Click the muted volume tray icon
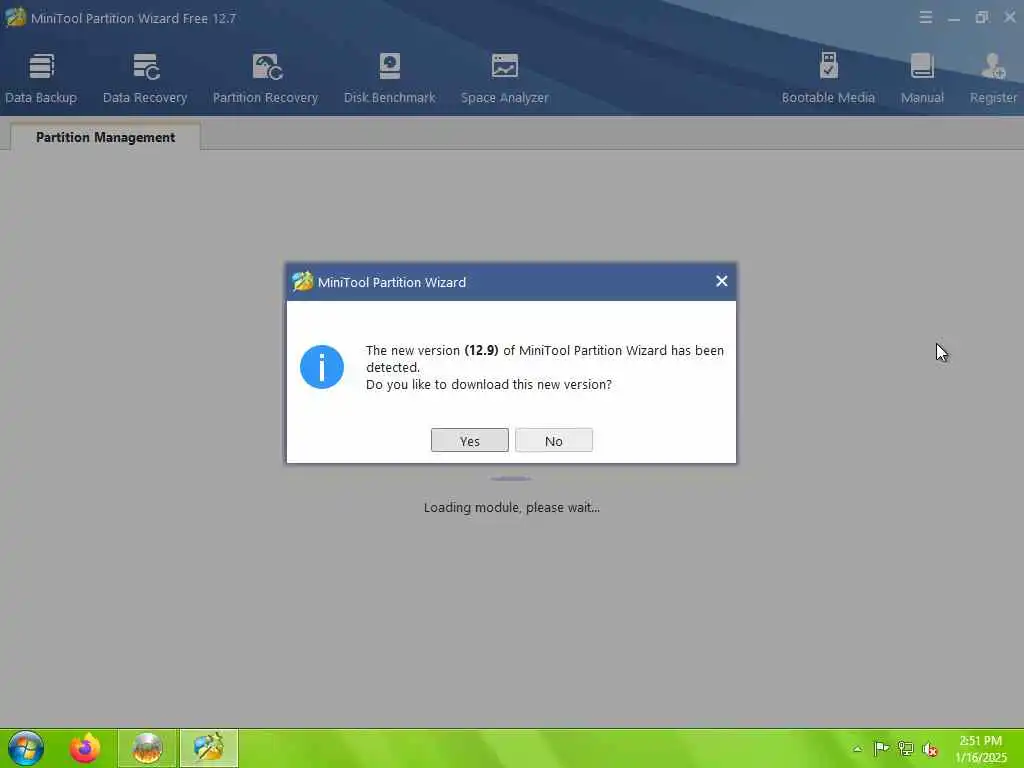This screenshot has height=768, width=1024. tap(930, 749)
